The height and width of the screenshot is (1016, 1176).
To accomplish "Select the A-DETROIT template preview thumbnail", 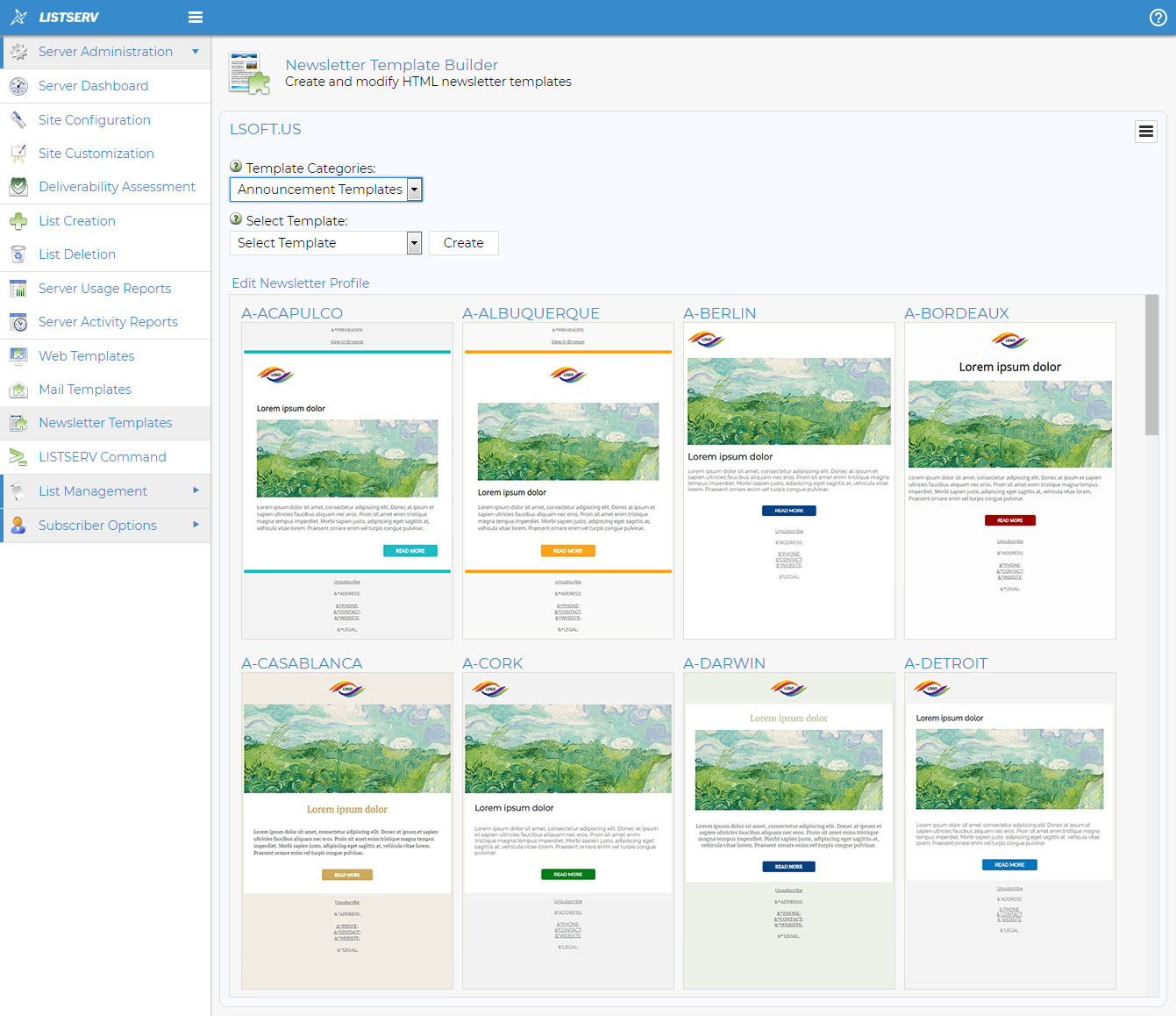I will click(1010, 831).
